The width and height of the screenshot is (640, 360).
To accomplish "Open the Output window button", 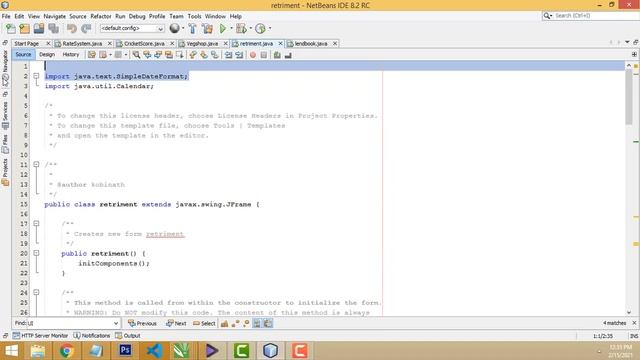I will point(128,336).
